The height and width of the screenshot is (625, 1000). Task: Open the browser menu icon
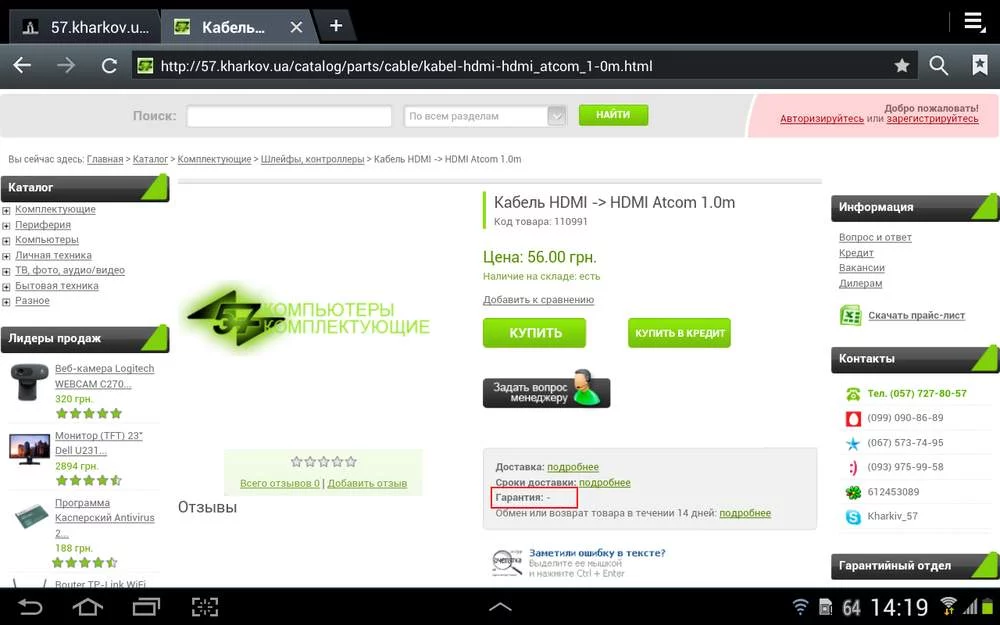974,22
